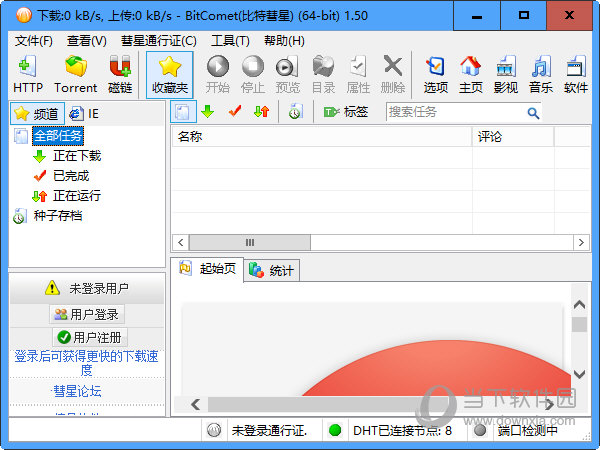Screen dimensions: 600x450
Task: Open the 工具(T) menu
Action: 230,41
